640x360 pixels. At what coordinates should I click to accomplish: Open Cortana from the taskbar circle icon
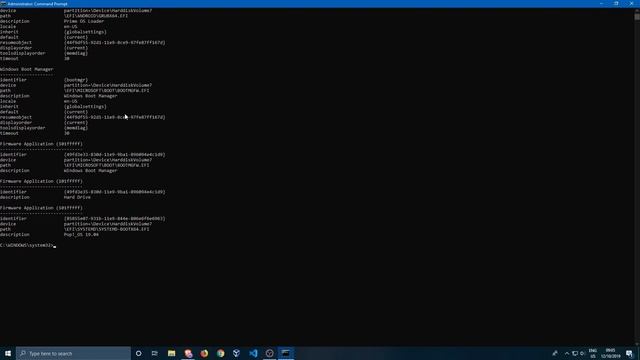pos(138,353)
